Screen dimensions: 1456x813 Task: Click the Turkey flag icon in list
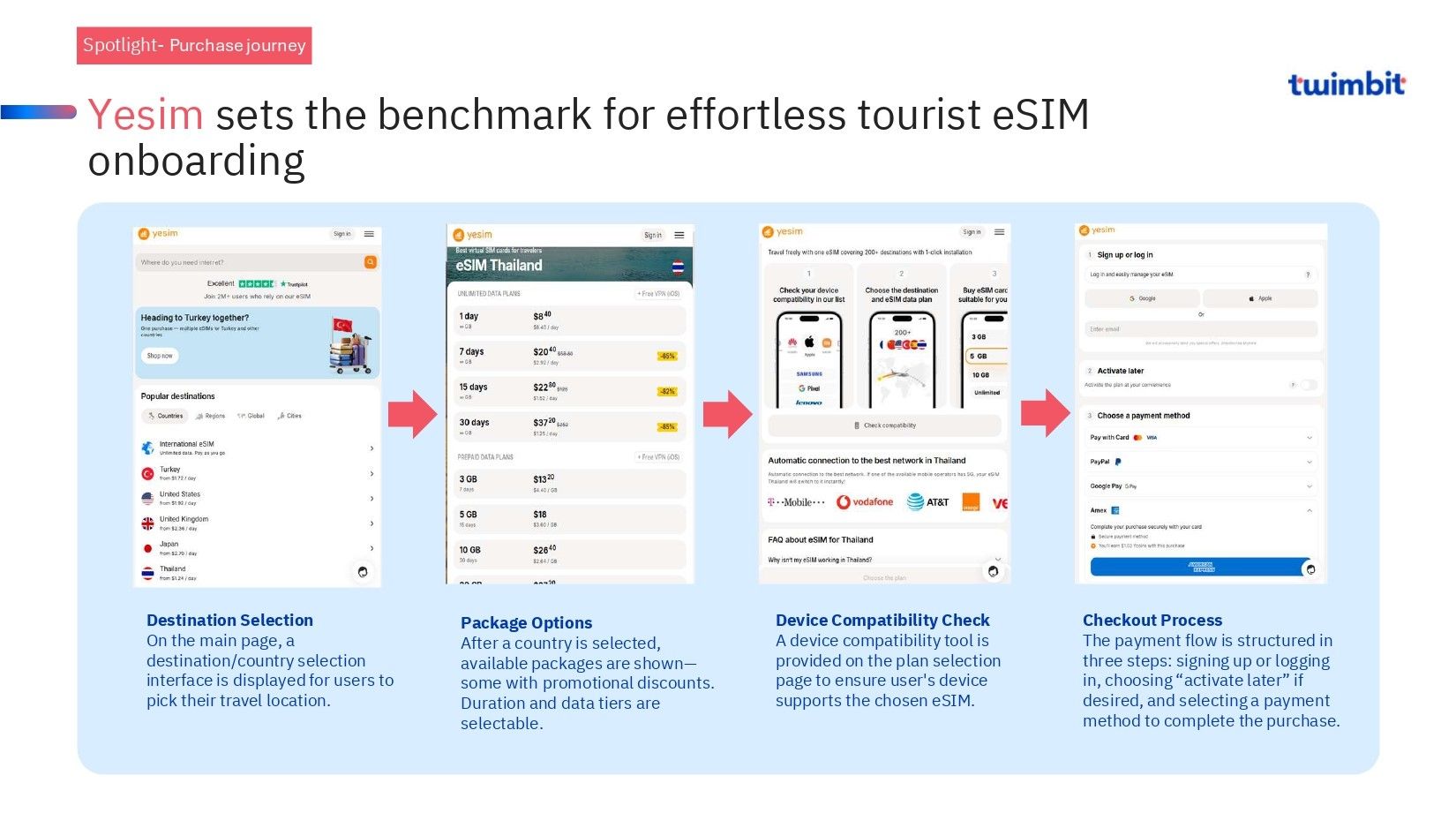coord(148,474)
